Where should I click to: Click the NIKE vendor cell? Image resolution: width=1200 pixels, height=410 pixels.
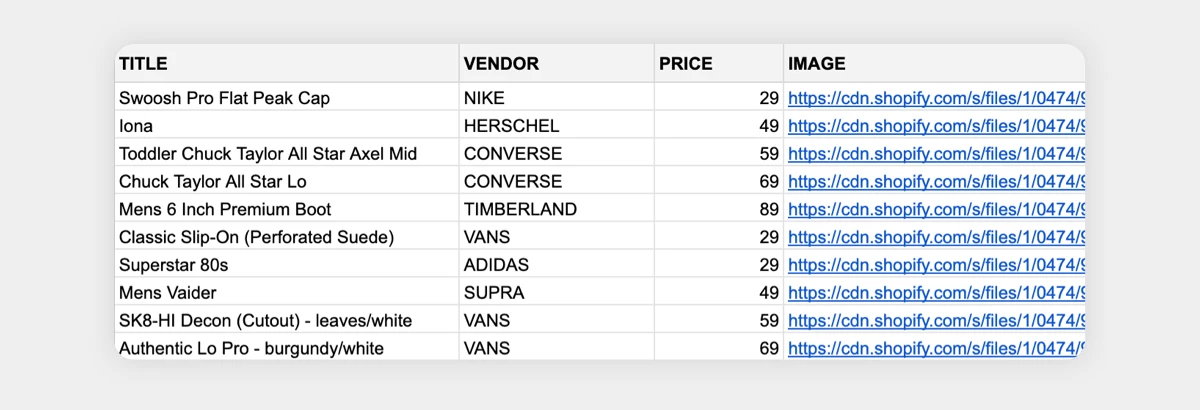[557, 98]
